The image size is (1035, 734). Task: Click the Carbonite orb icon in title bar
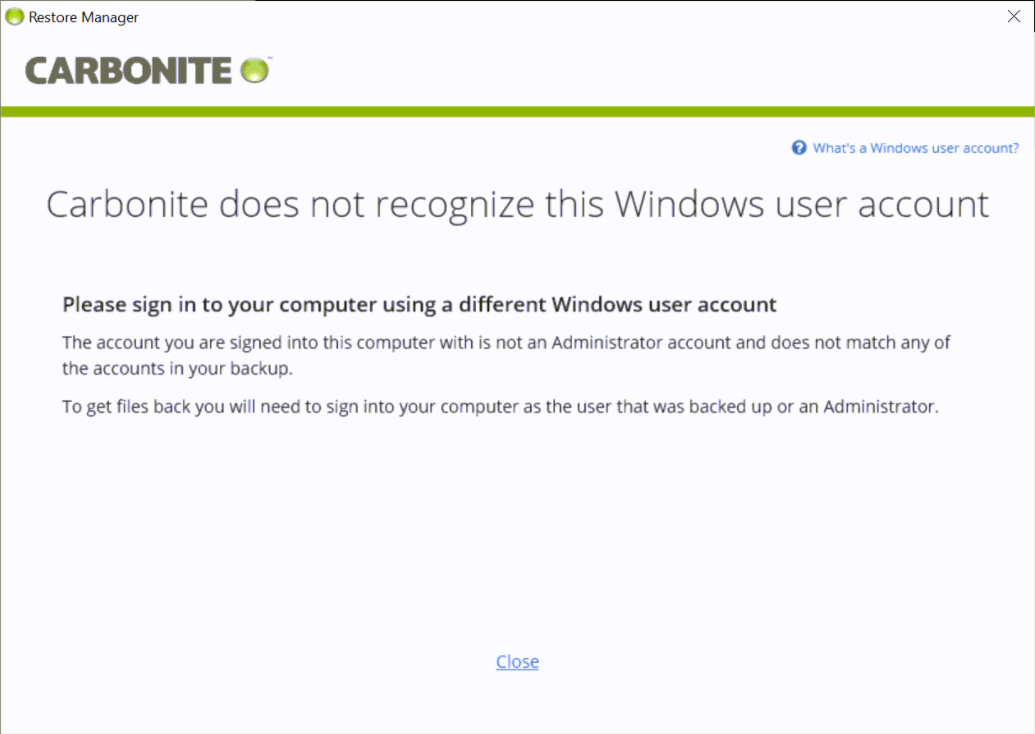(15, 17)
